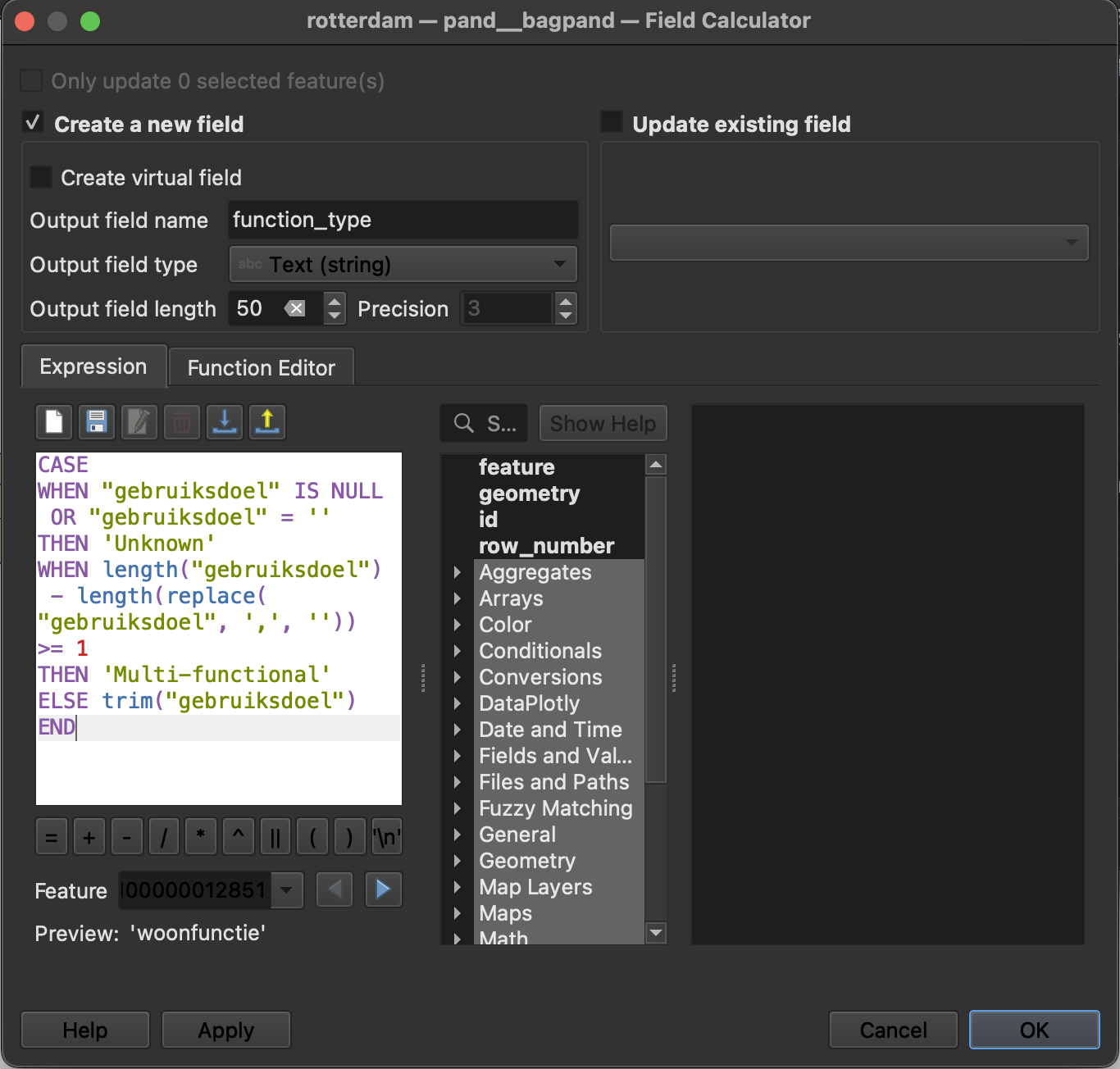
Task: Select the Expression tab
Action: [x=93, y=366]
